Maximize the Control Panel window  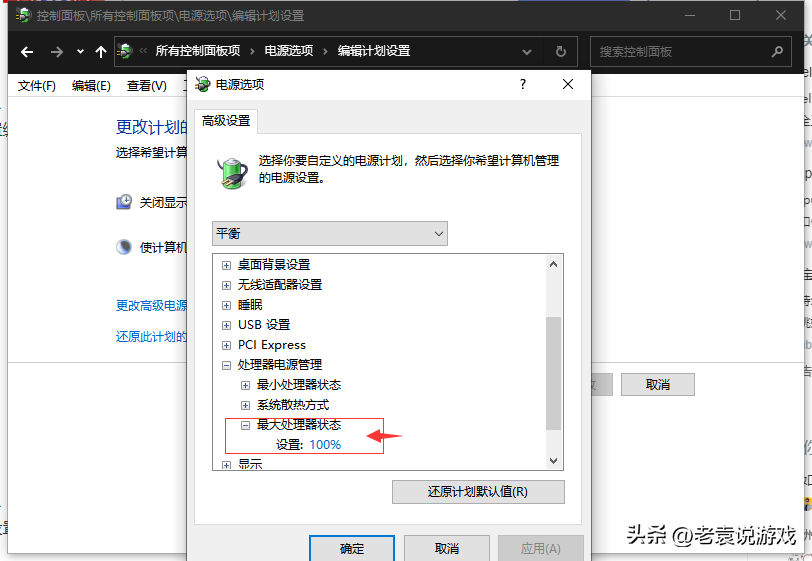(x=734, y=16)
